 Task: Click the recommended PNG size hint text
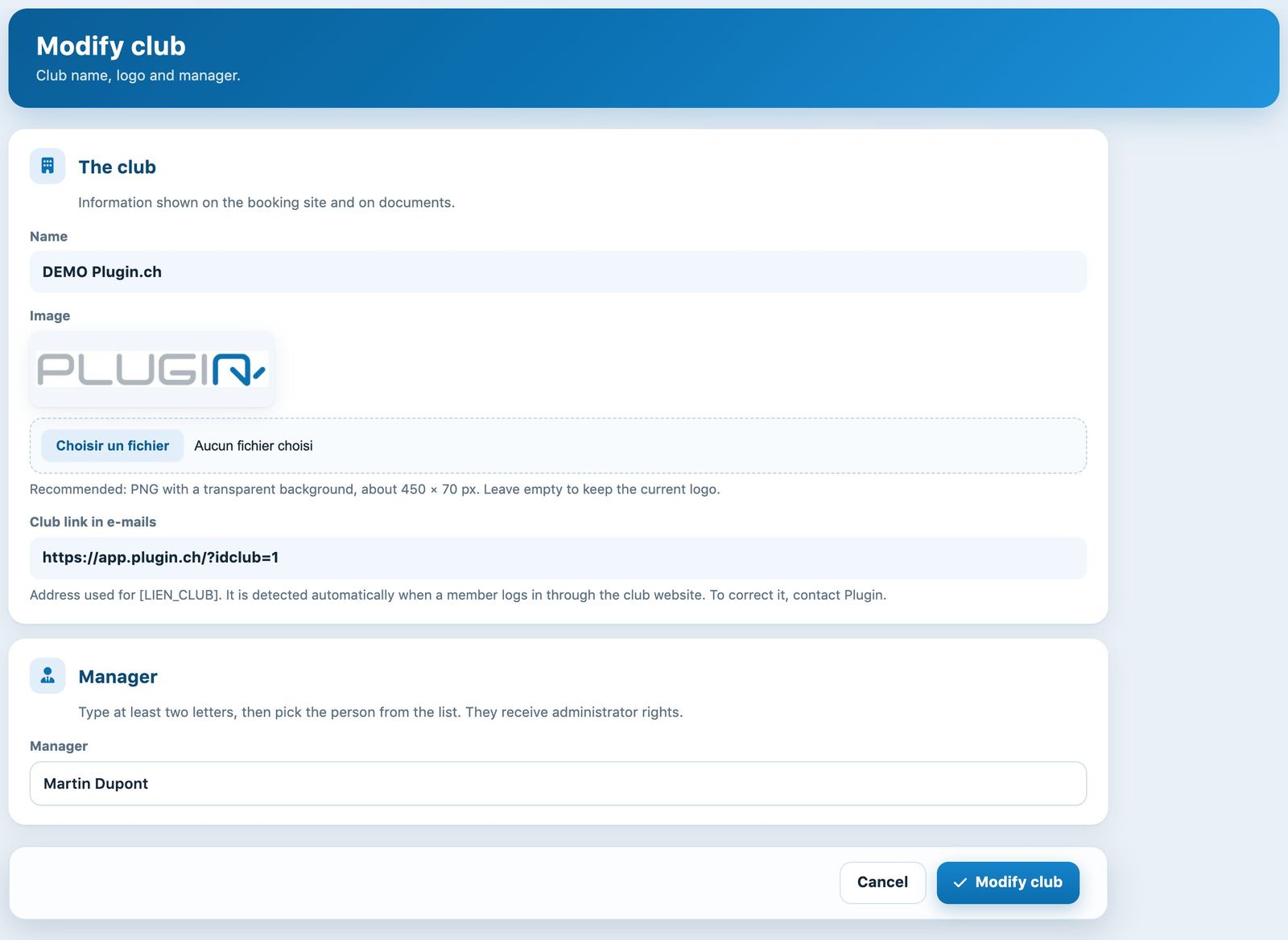[375, 489]
